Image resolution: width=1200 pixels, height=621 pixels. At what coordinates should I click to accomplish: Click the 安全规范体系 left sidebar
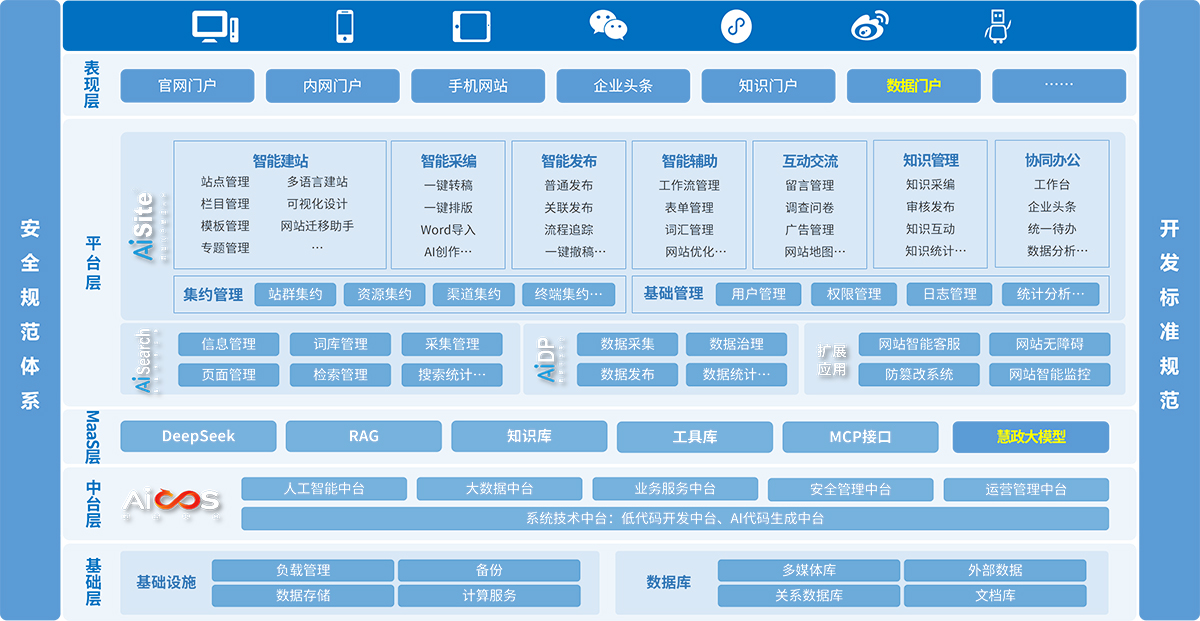coord(30,310)
